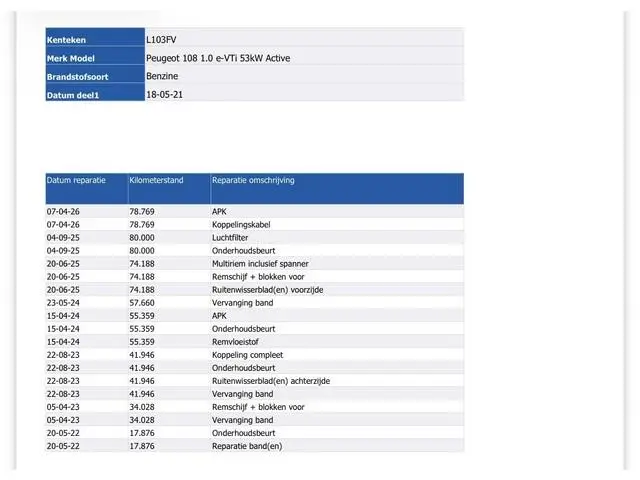Select the first APK row dated 07-04-26
Image resolution: width=640 pixels, height=480 pixels.
255,211
